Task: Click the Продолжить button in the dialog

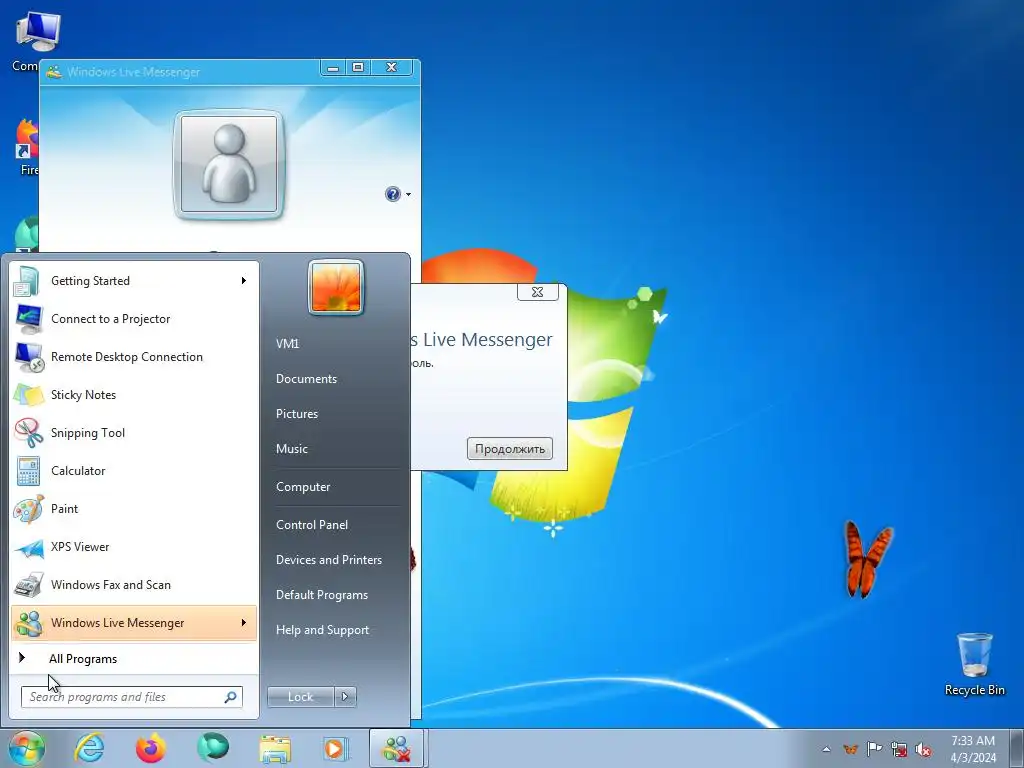Action: [509, 449]
